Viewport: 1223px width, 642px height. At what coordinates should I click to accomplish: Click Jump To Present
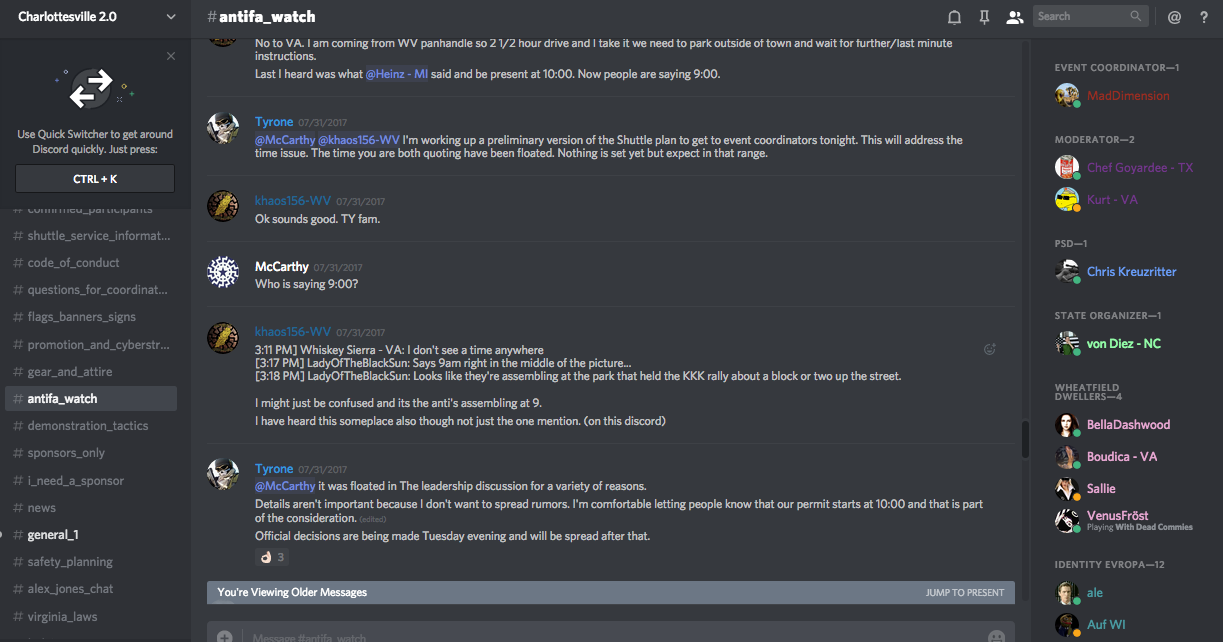click(x=964, y=593)
